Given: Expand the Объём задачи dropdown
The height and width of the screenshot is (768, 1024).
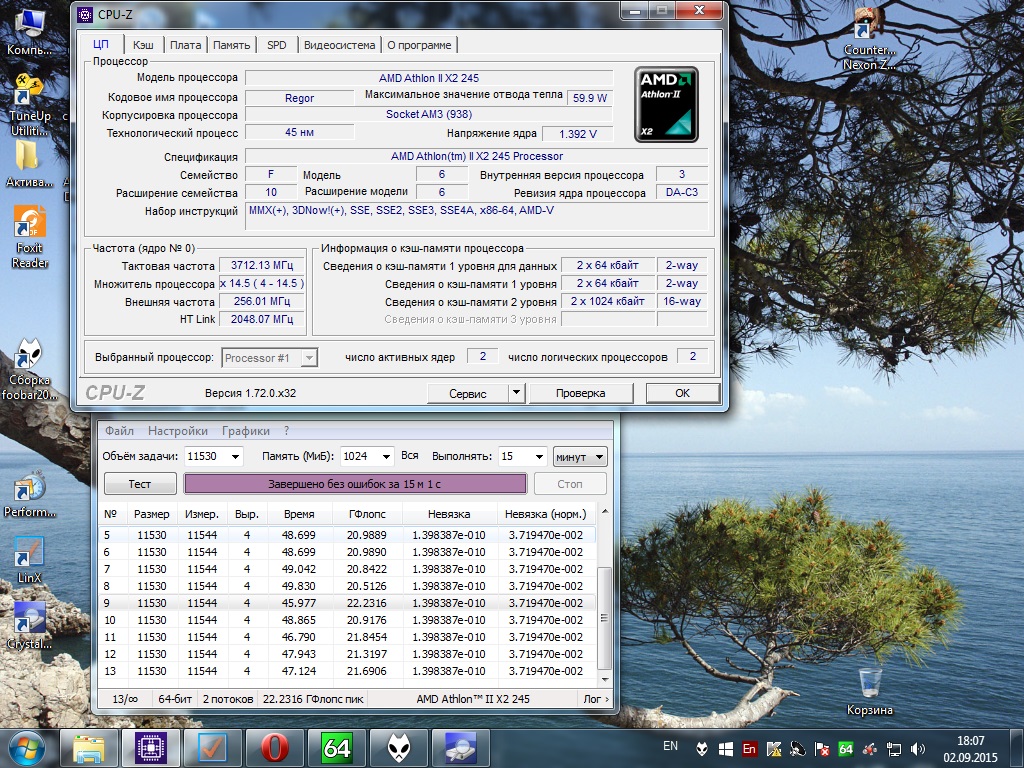Looking at the screenshot, I should coord(234,456).
